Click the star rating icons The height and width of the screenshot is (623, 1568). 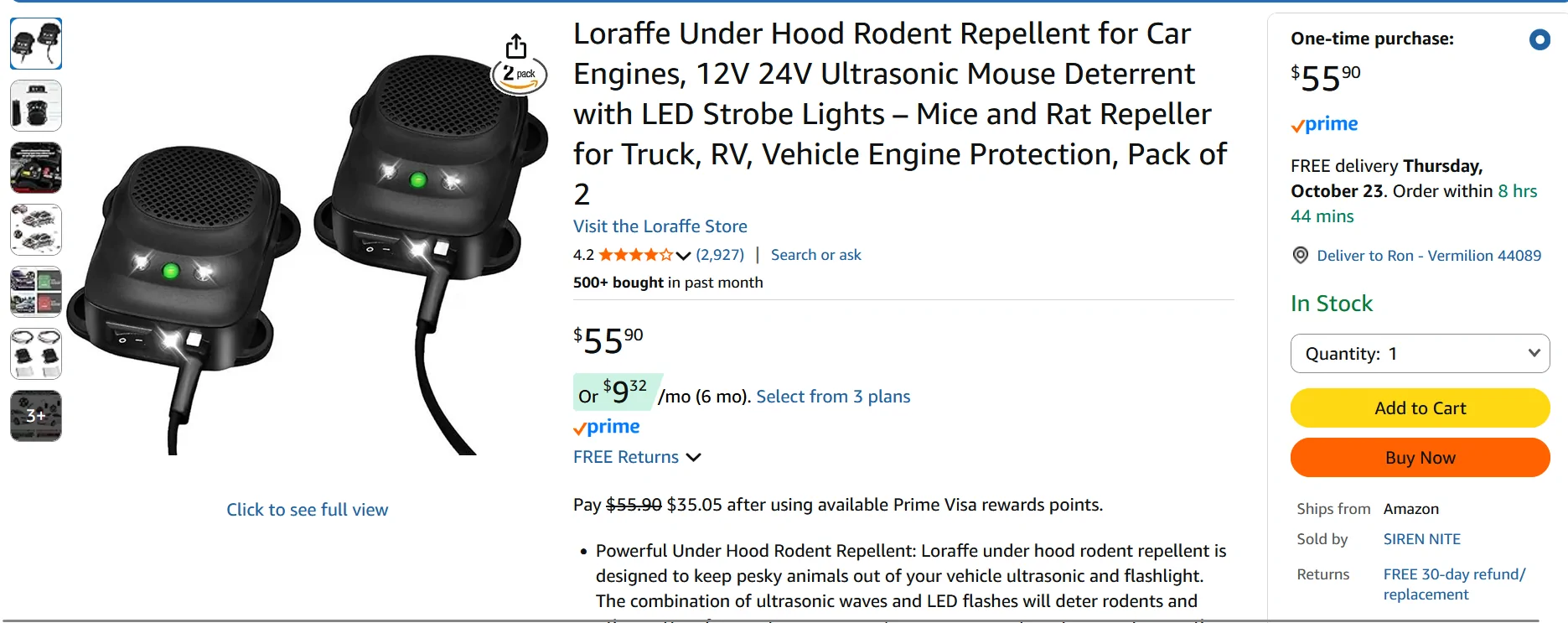[635, 255]
